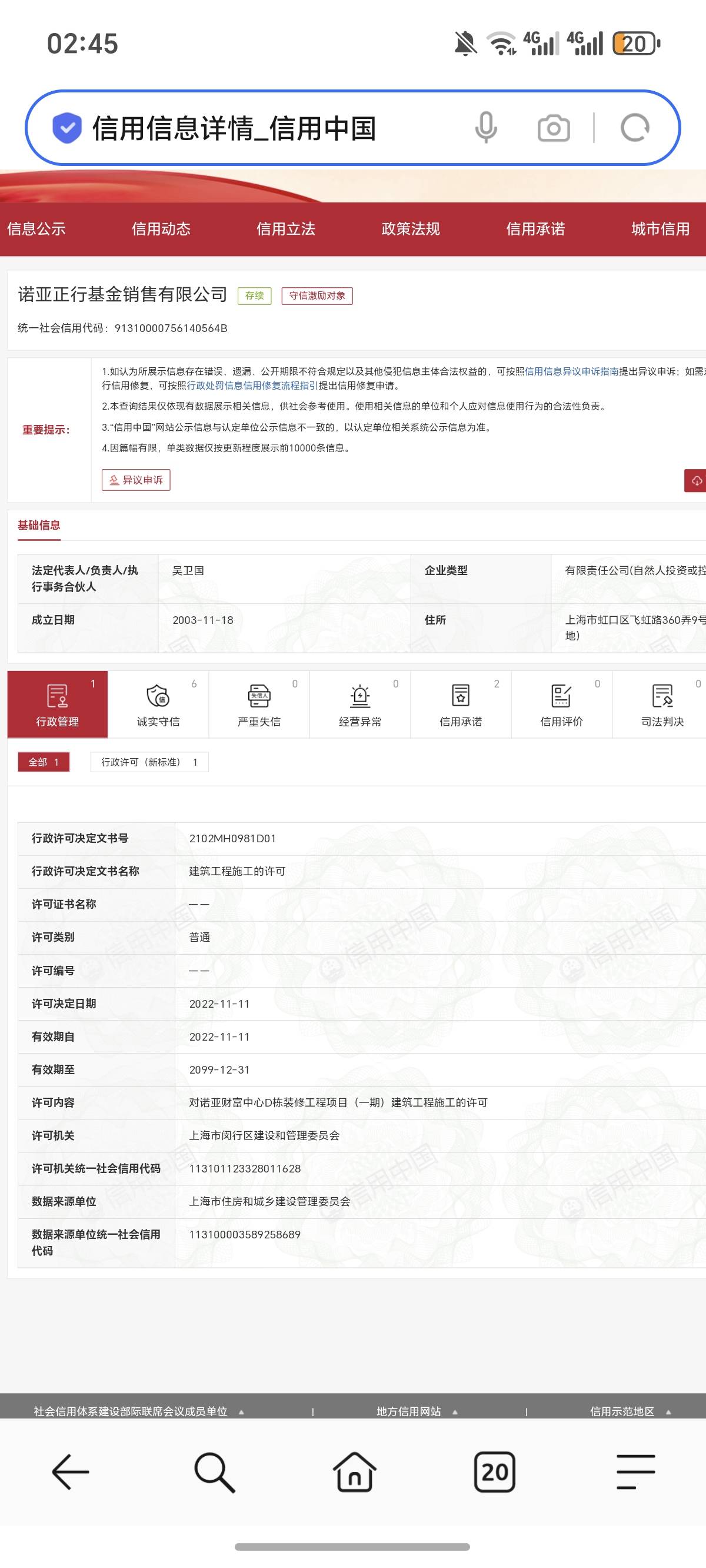Switch to 基础信息 tab
This screenshot has width=706, height=1568.
tap(39, 525)
